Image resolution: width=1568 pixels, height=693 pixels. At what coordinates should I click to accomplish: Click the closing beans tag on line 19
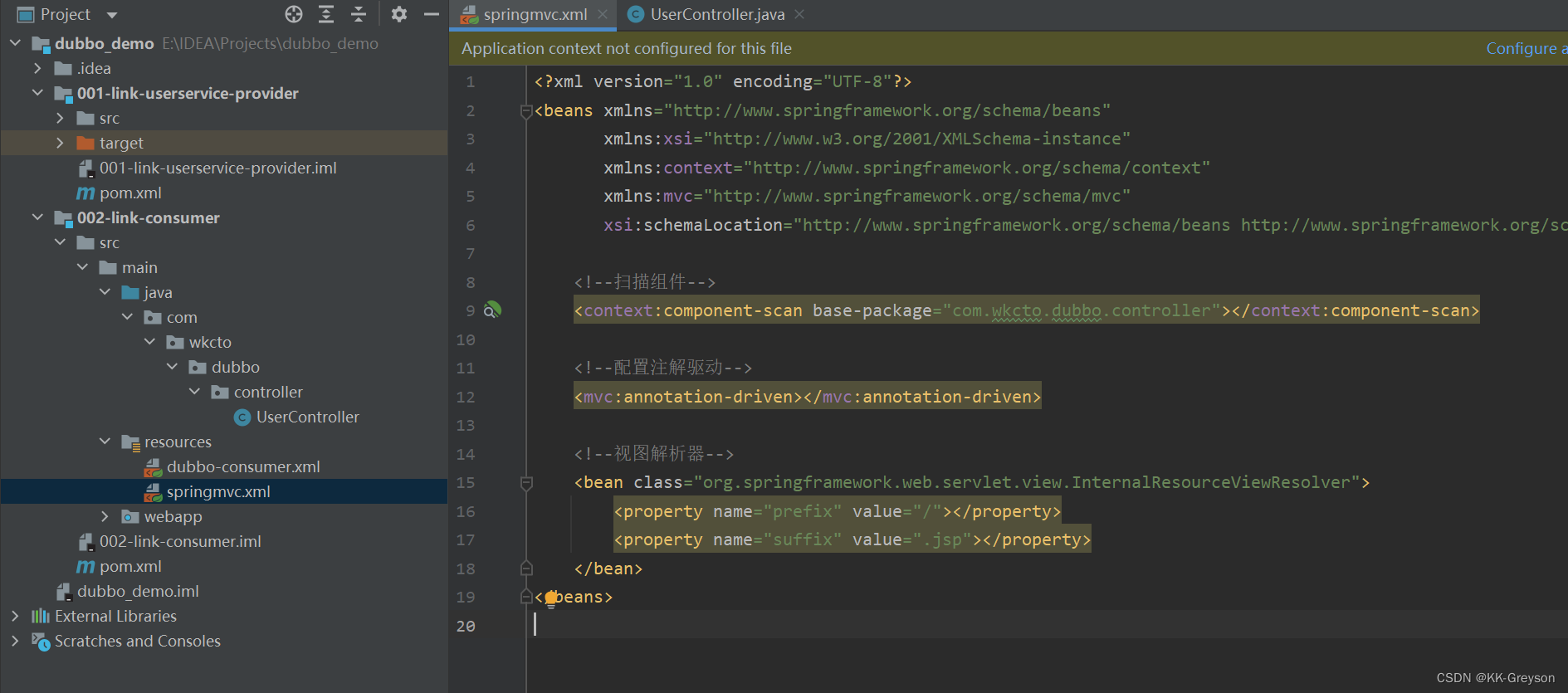(574, 597)
